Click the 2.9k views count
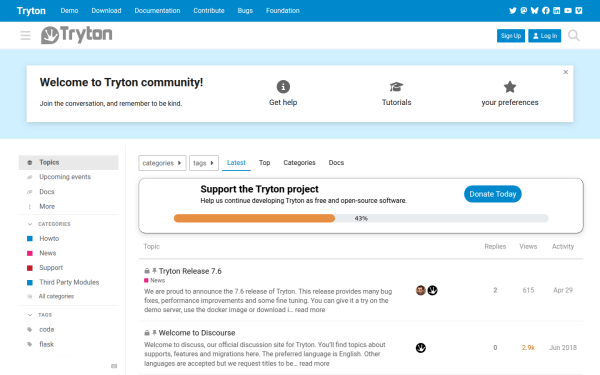This screenshot has width=600, height=375. coord(528,348)
